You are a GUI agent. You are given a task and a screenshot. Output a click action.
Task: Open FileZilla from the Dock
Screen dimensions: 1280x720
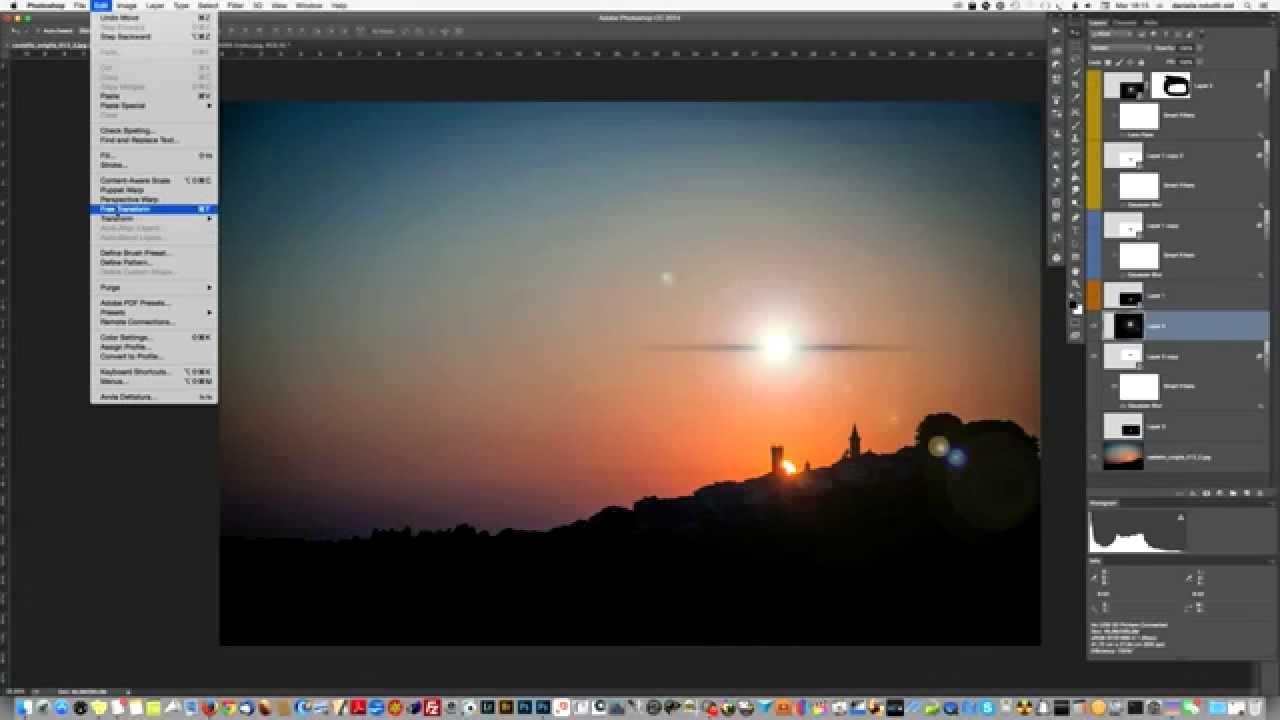[x=432, y=707]
